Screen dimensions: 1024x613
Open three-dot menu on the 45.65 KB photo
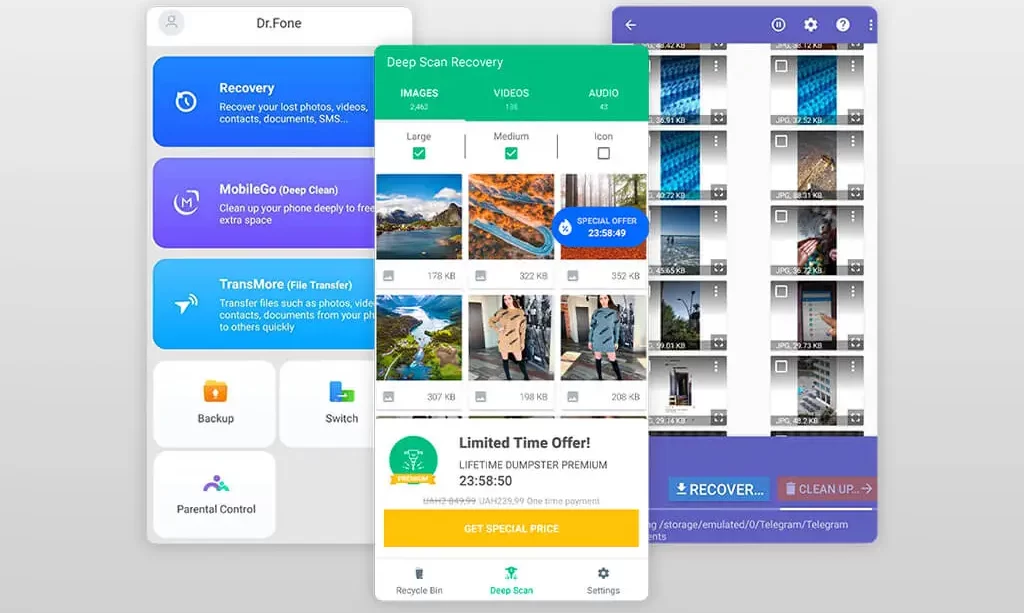(x=716, y=216)
